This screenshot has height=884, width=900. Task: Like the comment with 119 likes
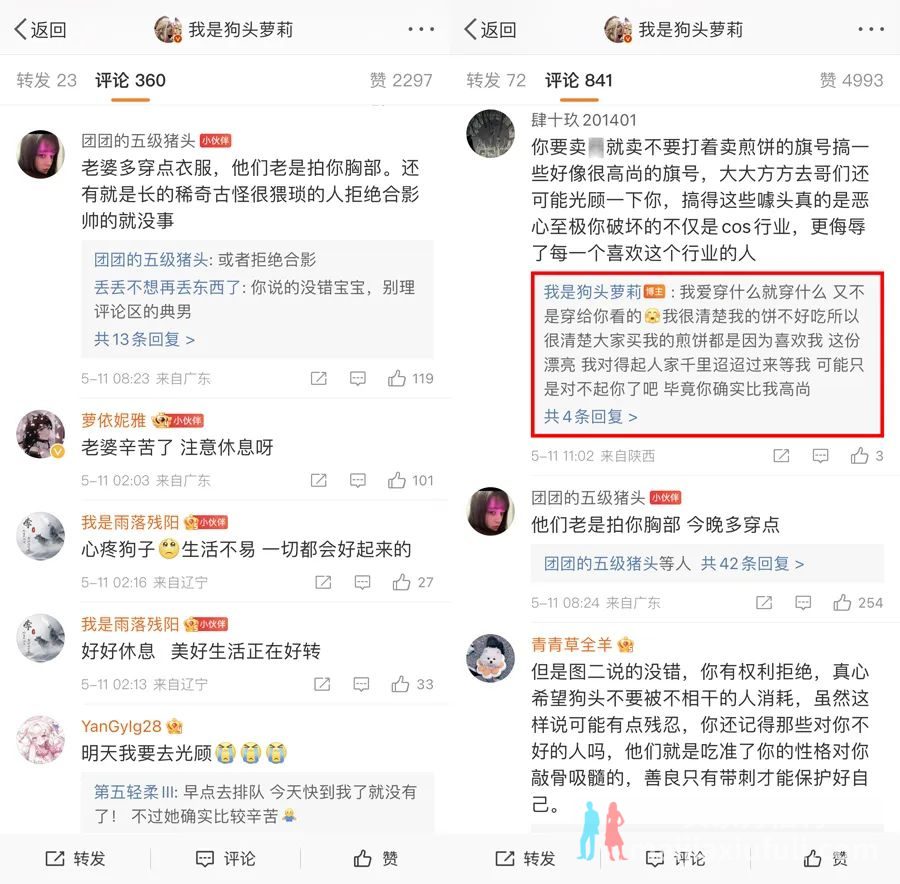tap(410, 378)
